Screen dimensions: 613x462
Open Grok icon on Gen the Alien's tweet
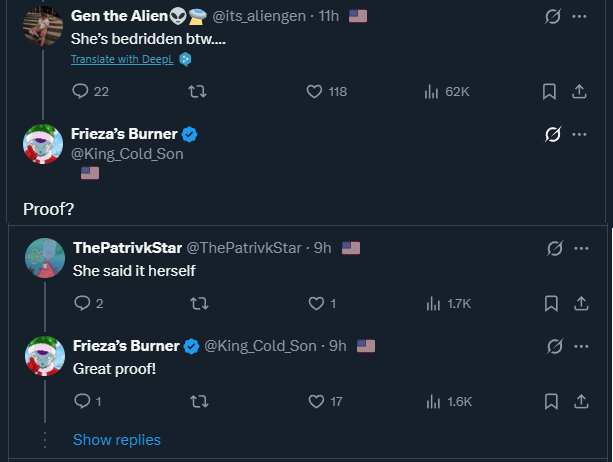(551, 17)
